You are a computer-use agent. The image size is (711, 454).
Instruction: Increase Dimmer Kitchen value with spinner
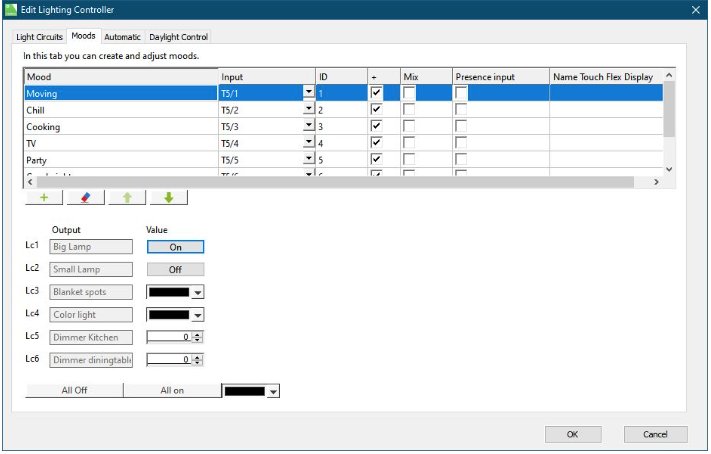pyautogui.click(x=197, y=334)
